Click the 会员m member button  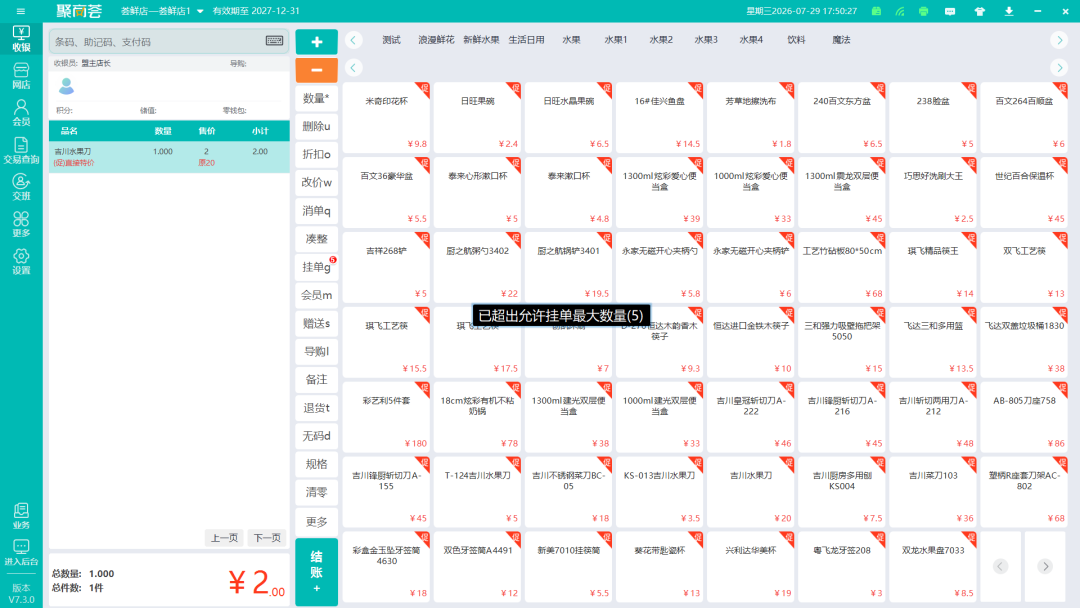[317, 295]
